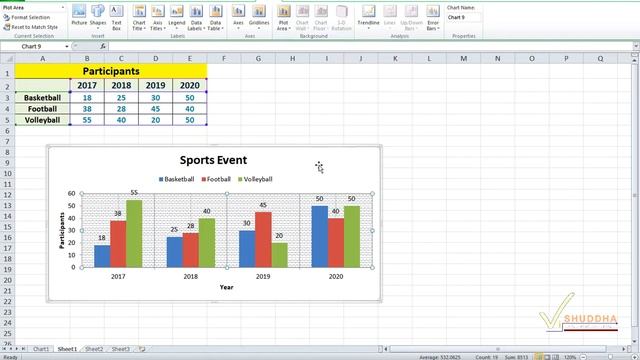Go to the last sheet tab arrow

point(23,349)
